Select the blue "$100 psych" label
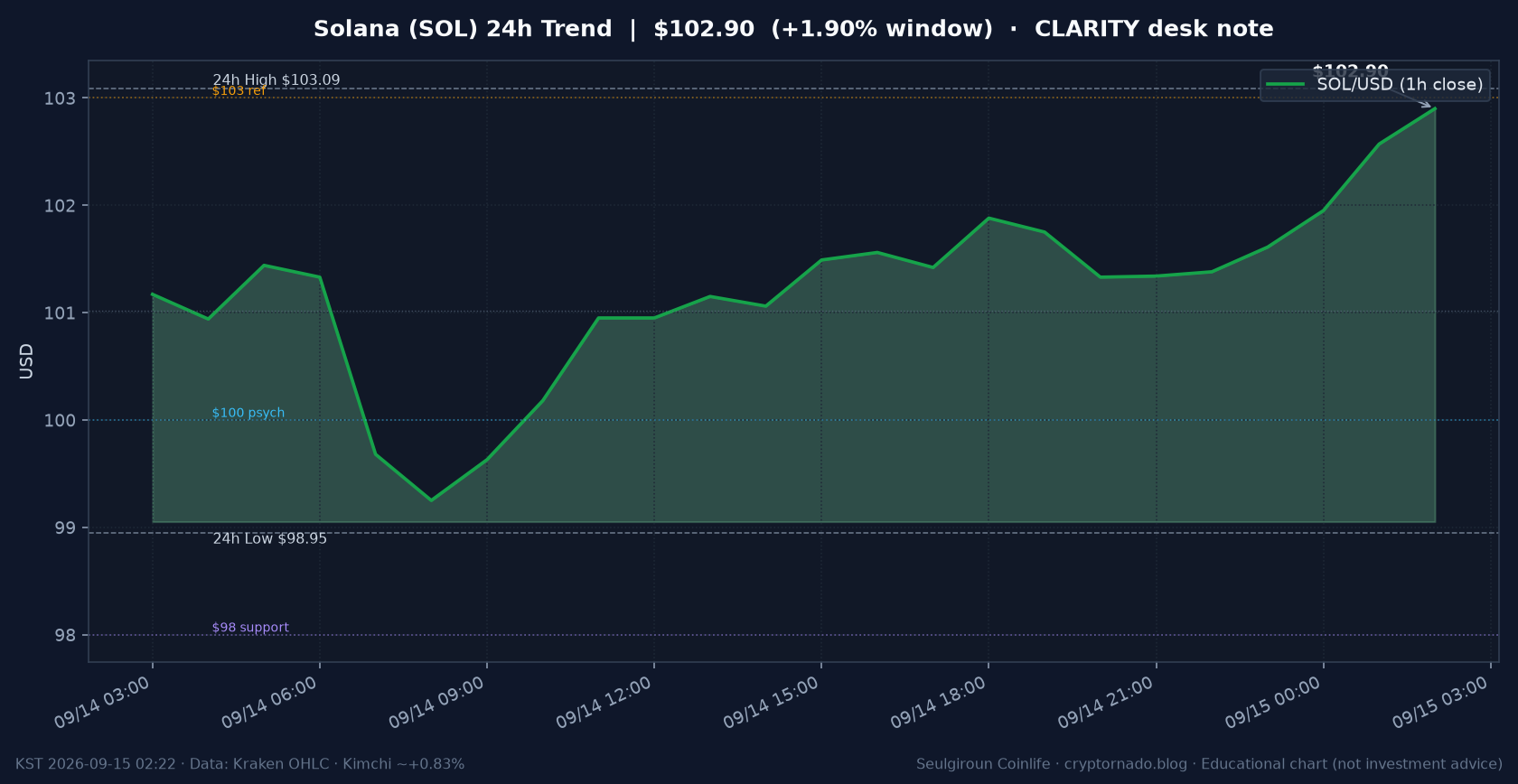 coord(248,413)
